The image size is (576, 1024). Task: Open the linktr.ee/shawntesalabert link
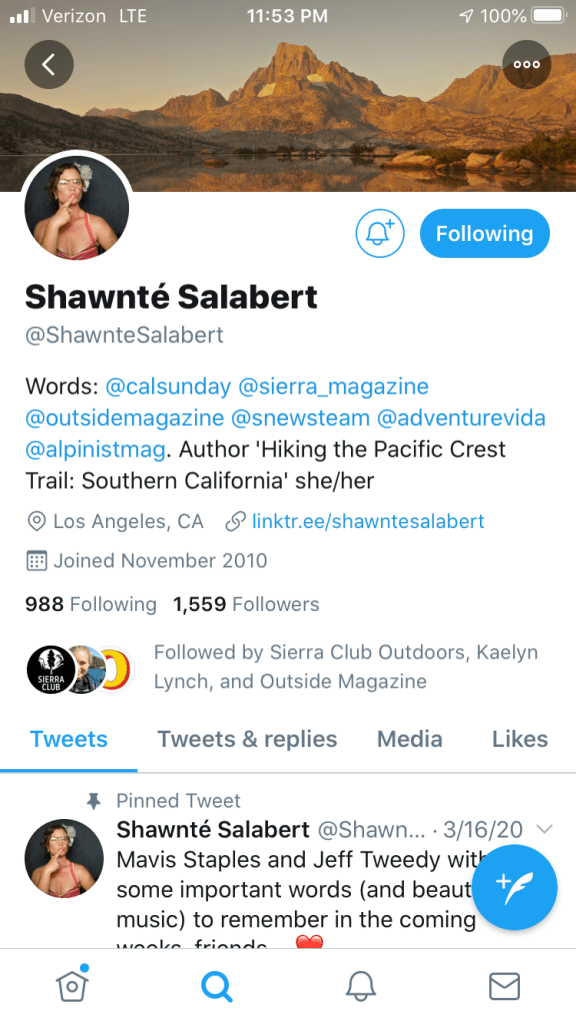(x=368, y=521)
